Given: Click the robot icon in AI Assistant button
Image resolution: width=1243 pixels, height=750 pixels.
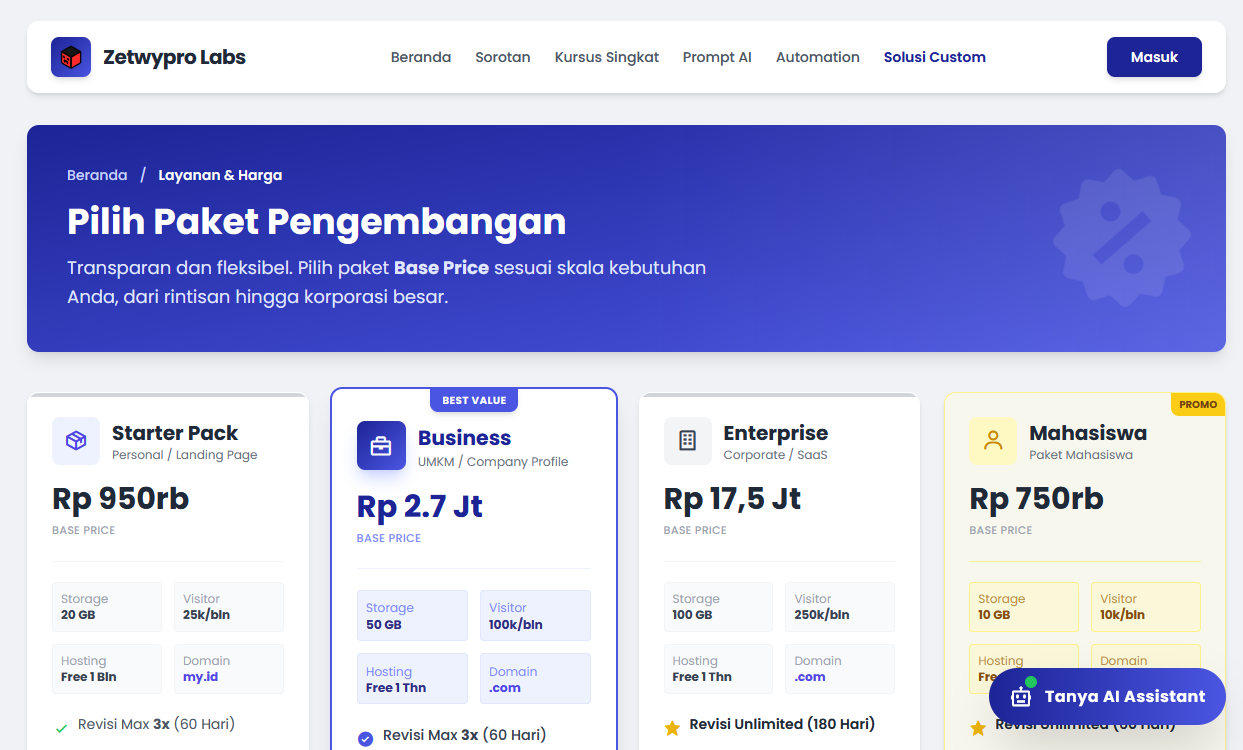Looking at the screenshot, I should [x=1021, y=696].
